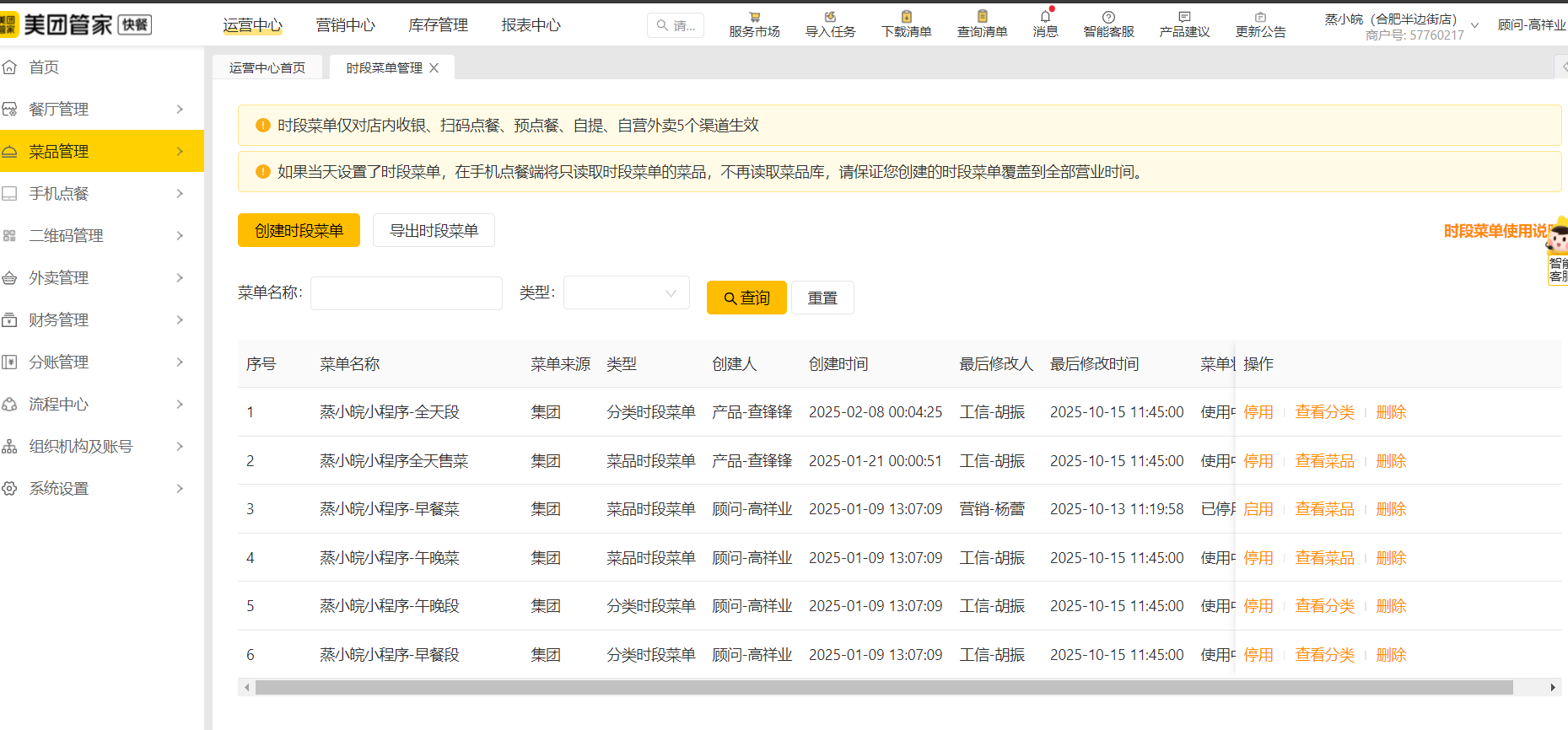Image resolution: width=1568 pixels, height=730 pixels.
Task: Open 运营中心 top menu
Action: (x=252, y=25)
